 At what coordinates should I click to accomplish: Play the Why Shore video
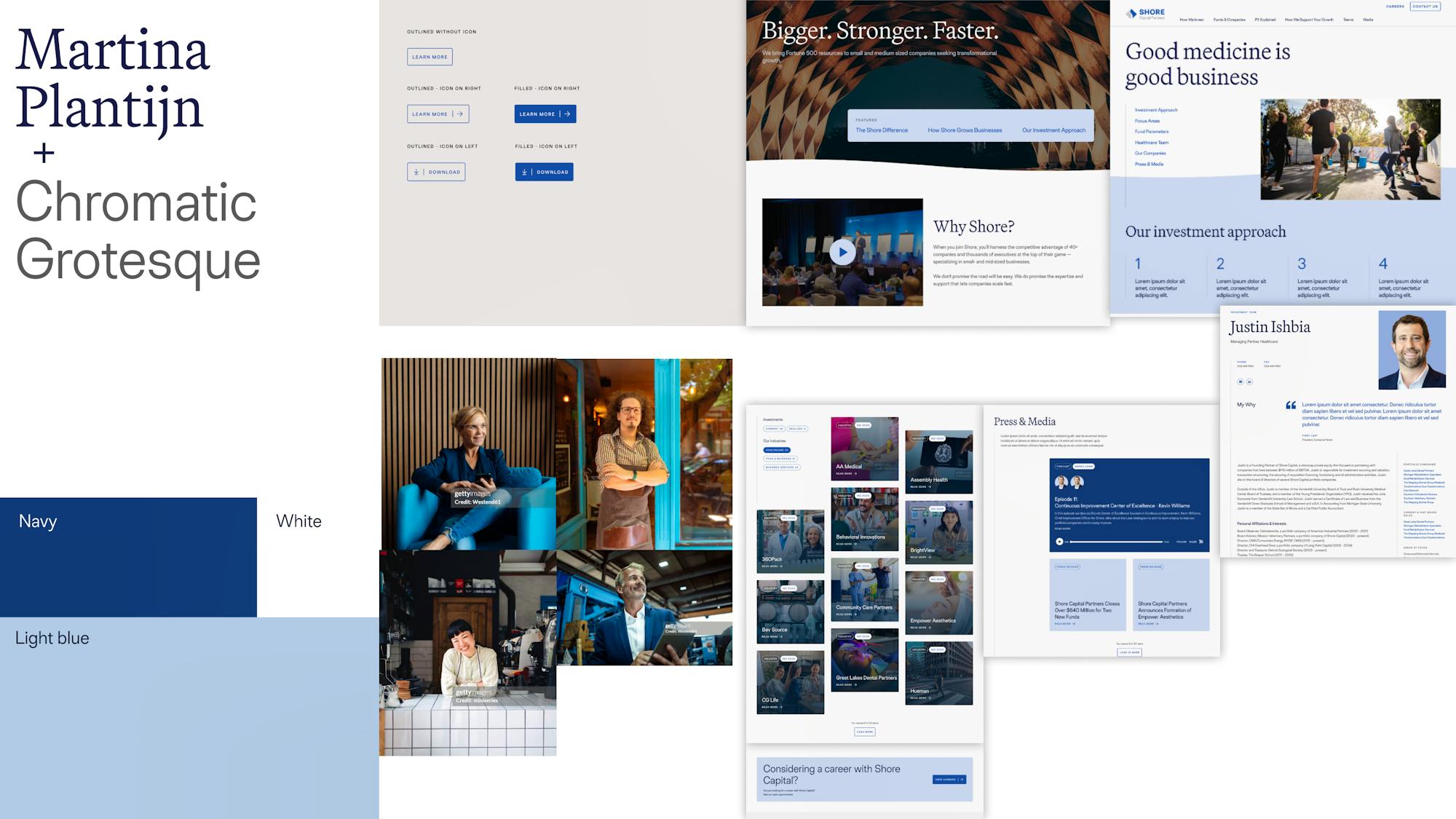[x=842, y=252]
